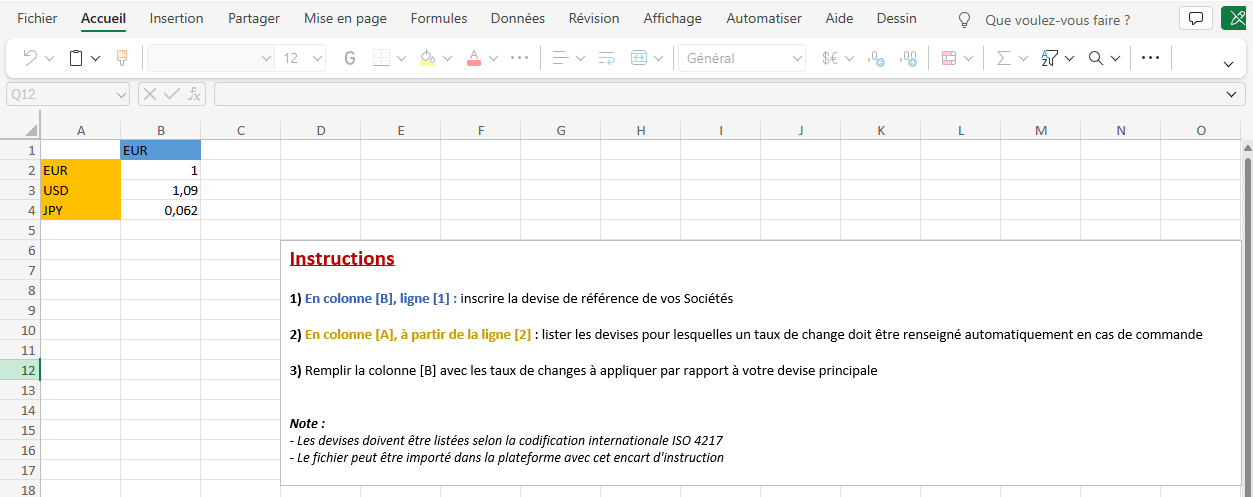Screen dimensions: 1253x497
Task: Select the Format Painter brush
Action: point(122,58)
